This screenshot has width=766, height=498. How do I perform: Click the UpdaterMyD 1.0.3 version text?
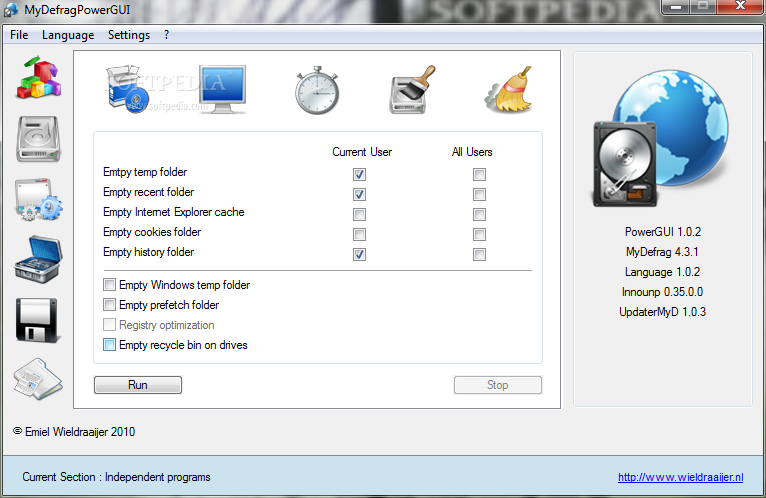tap(662, 312)
